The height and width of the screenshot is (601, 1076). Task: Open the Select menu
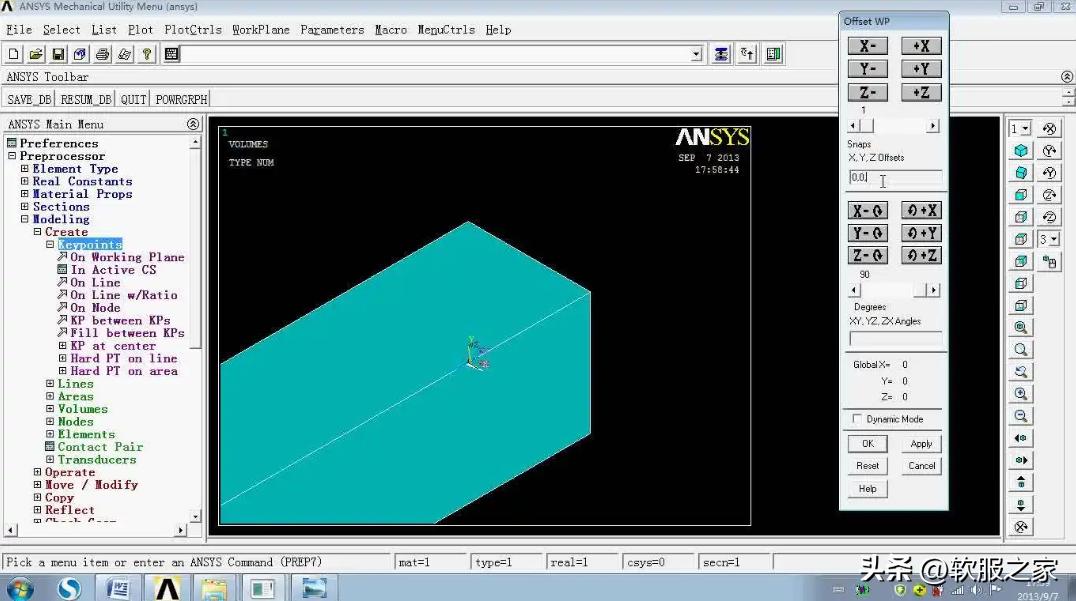pos(61,30)
